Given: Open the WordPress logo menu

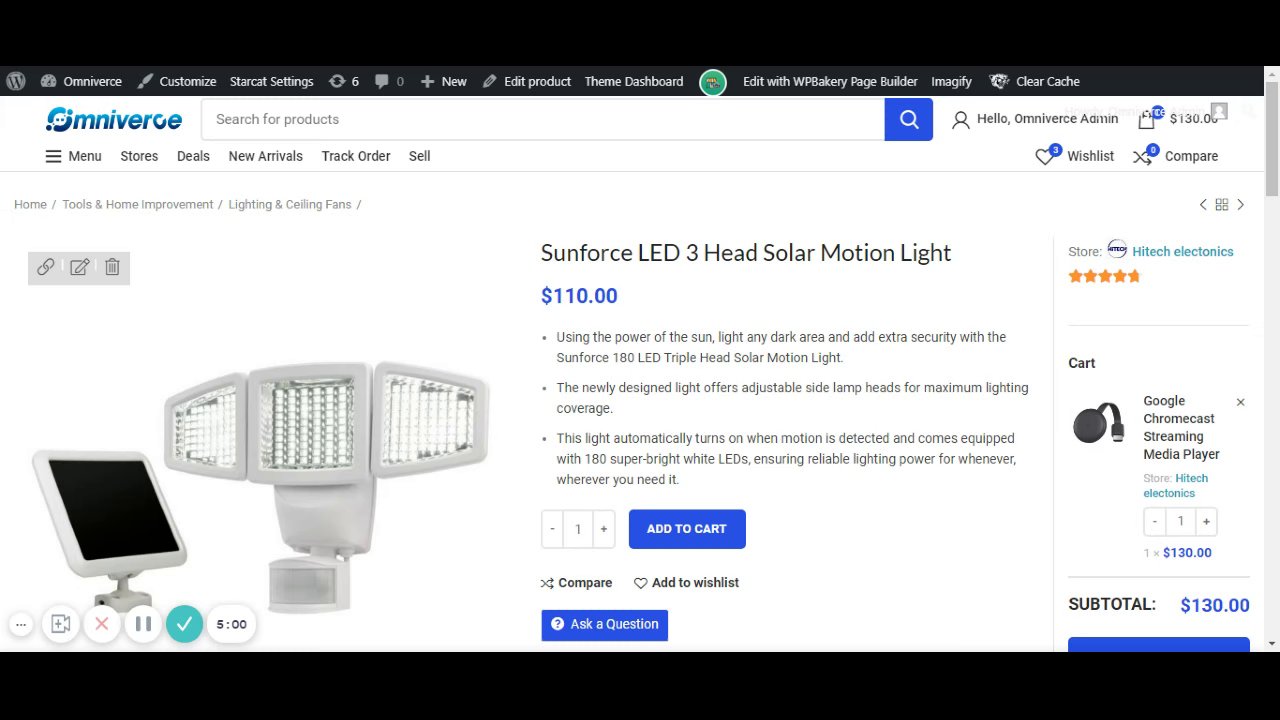Looking at the screenshot, I should coord(16,82).
